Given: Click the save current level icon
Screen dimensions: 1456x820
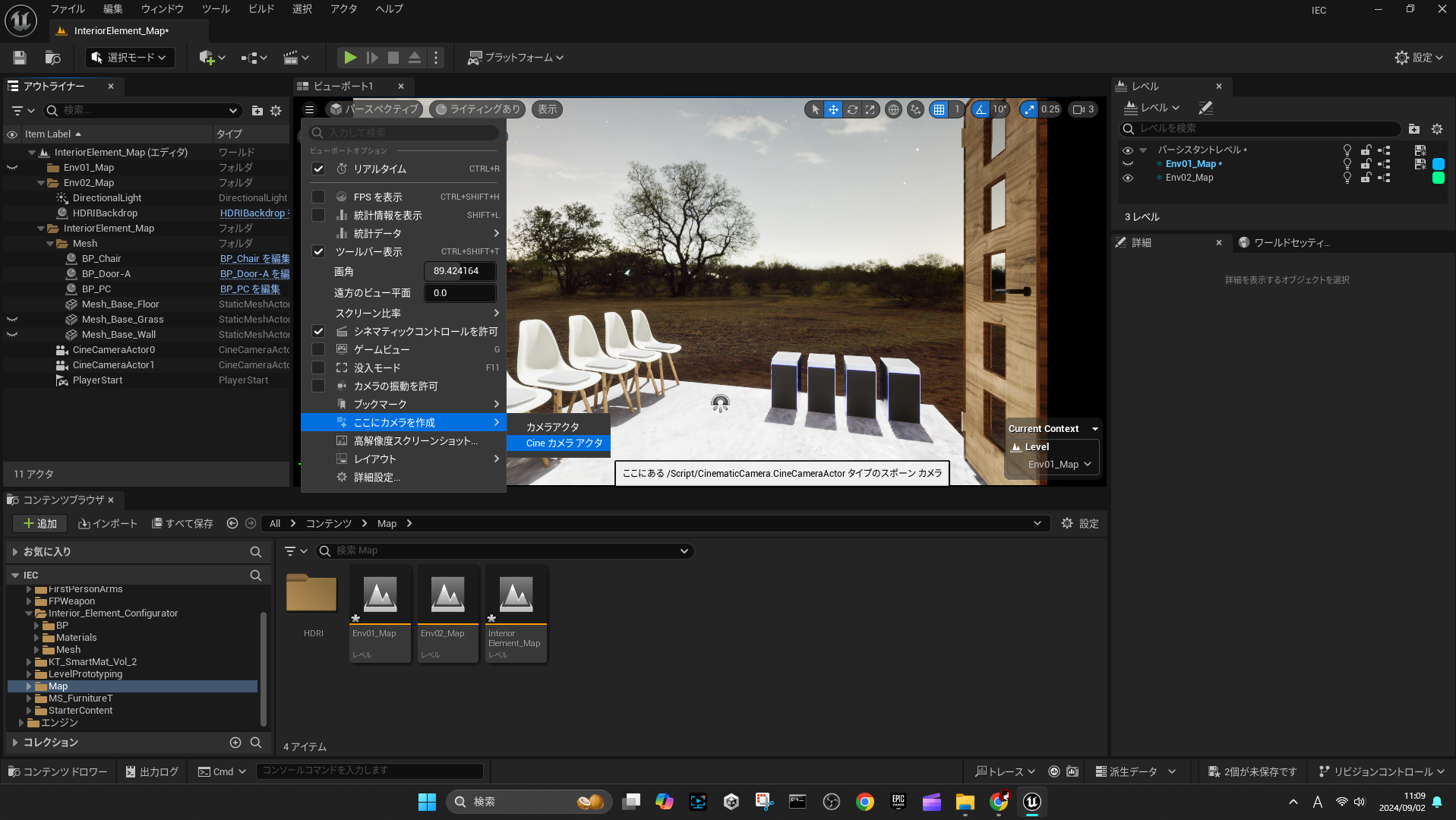Looking at the screenshot, I should click(20, 58).
